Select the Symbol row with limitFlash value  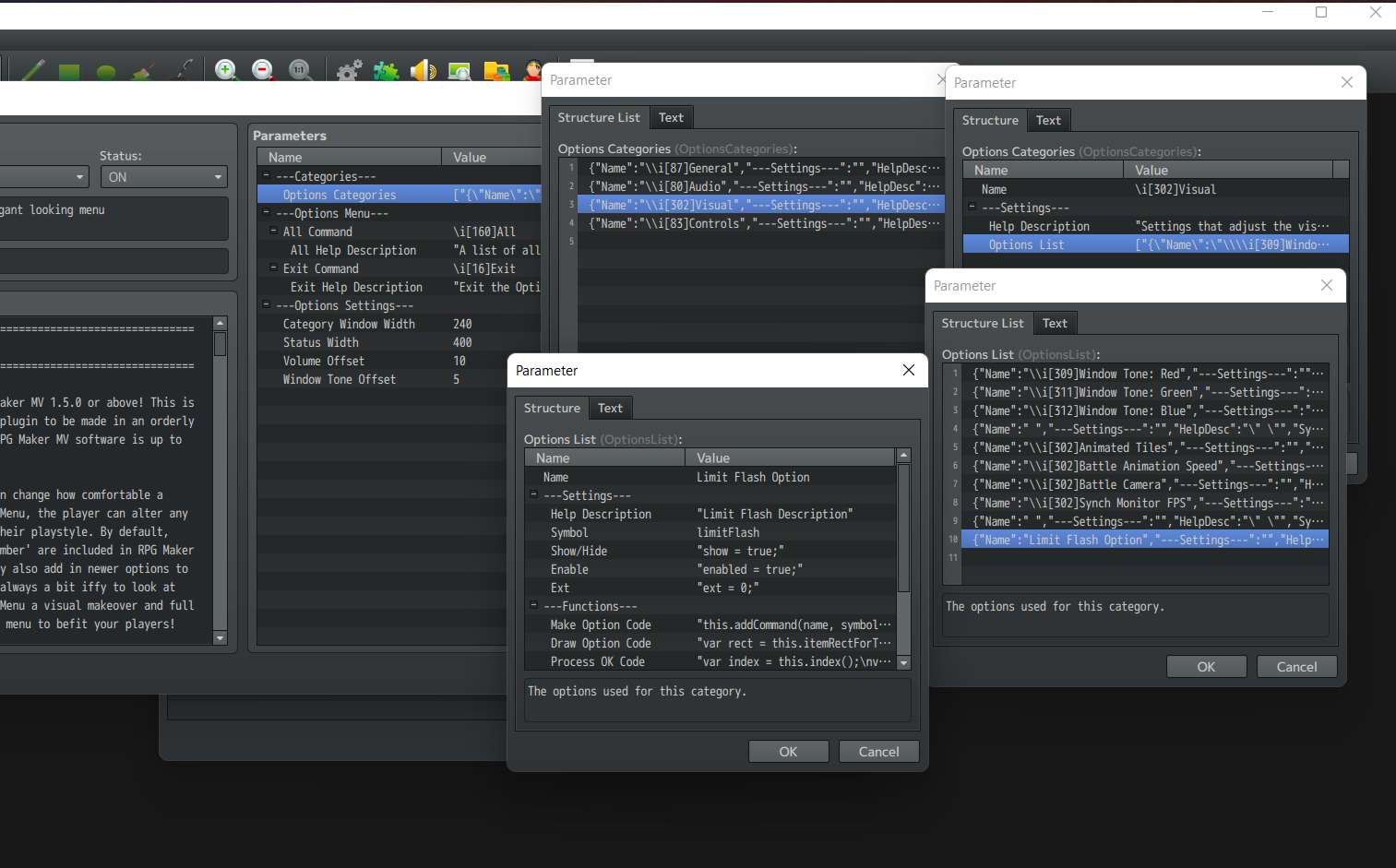point(710,532)
